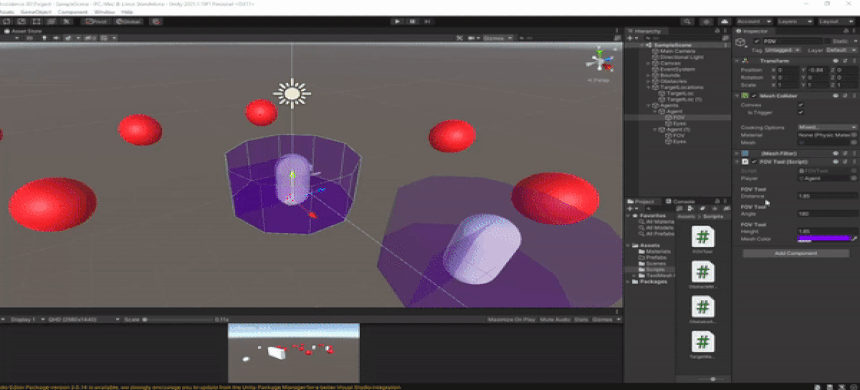
Task: Collapse the Transform component
Action: click(737, 61)
